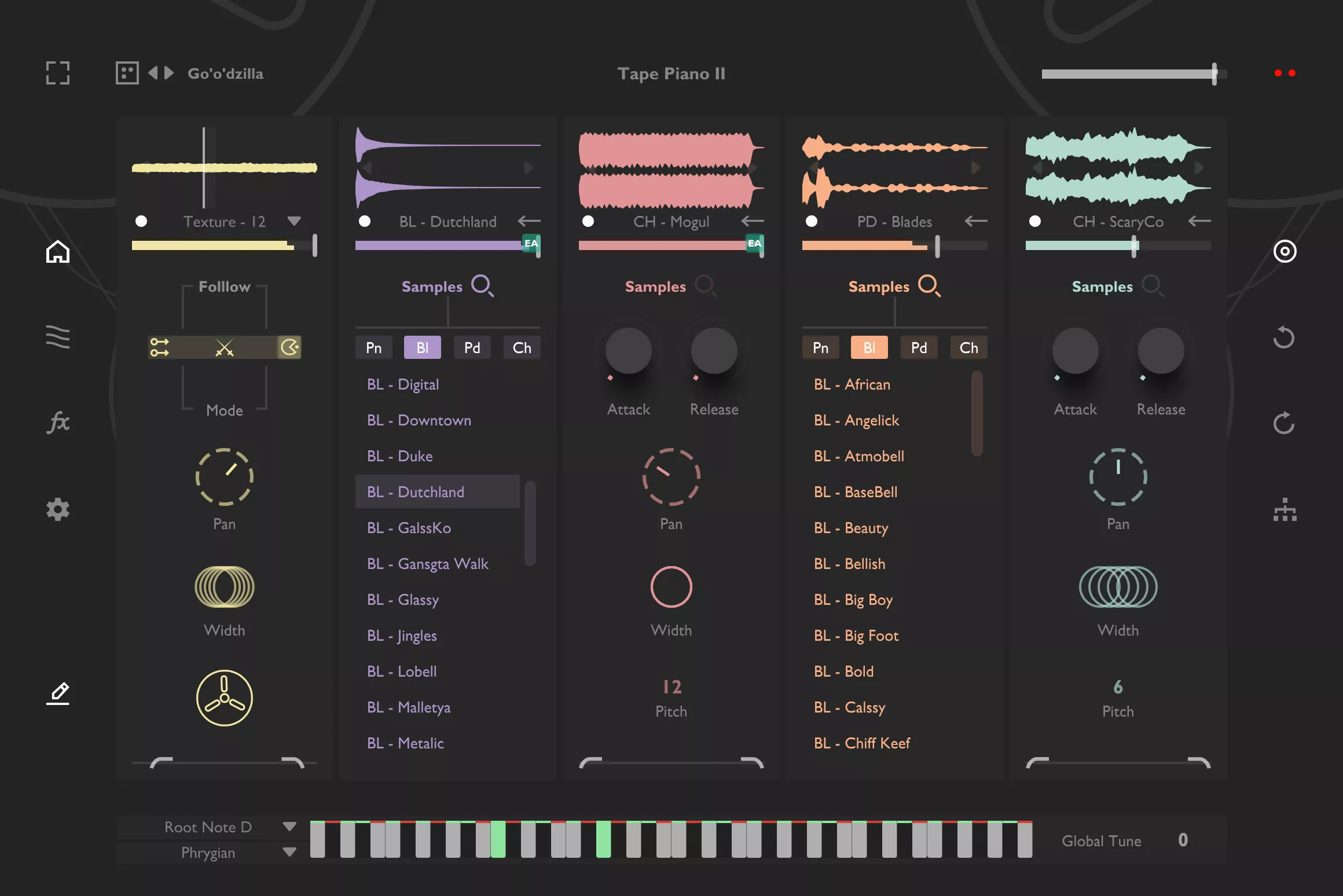The height and width of the screenshot is (896, 1343).
Task: Select the pencil edit icon at bottom left
Action: click(58, 693)
